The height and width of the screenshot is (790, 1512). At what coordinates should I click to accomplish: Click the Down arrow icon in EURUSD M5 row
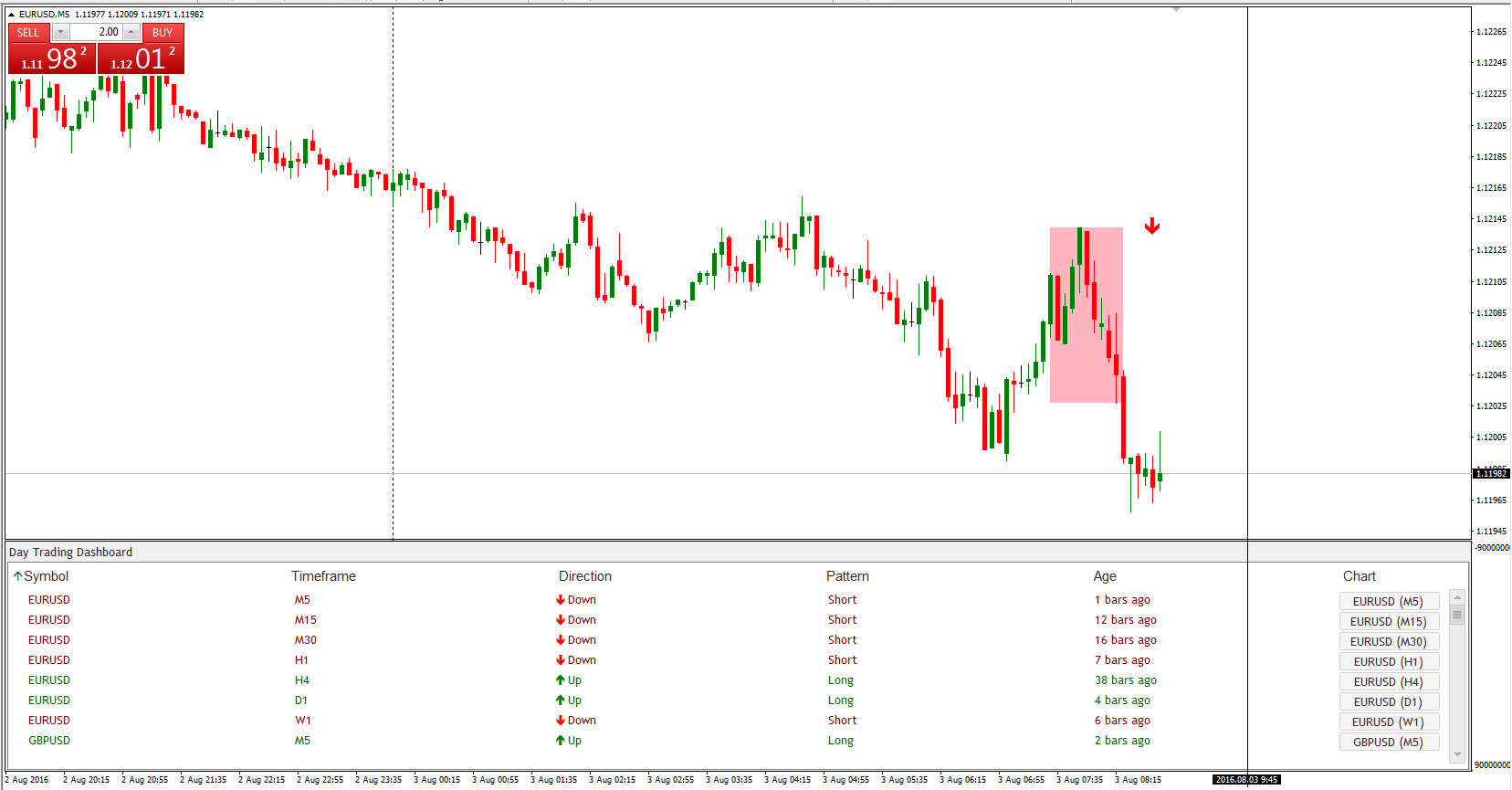pos(561,600)
